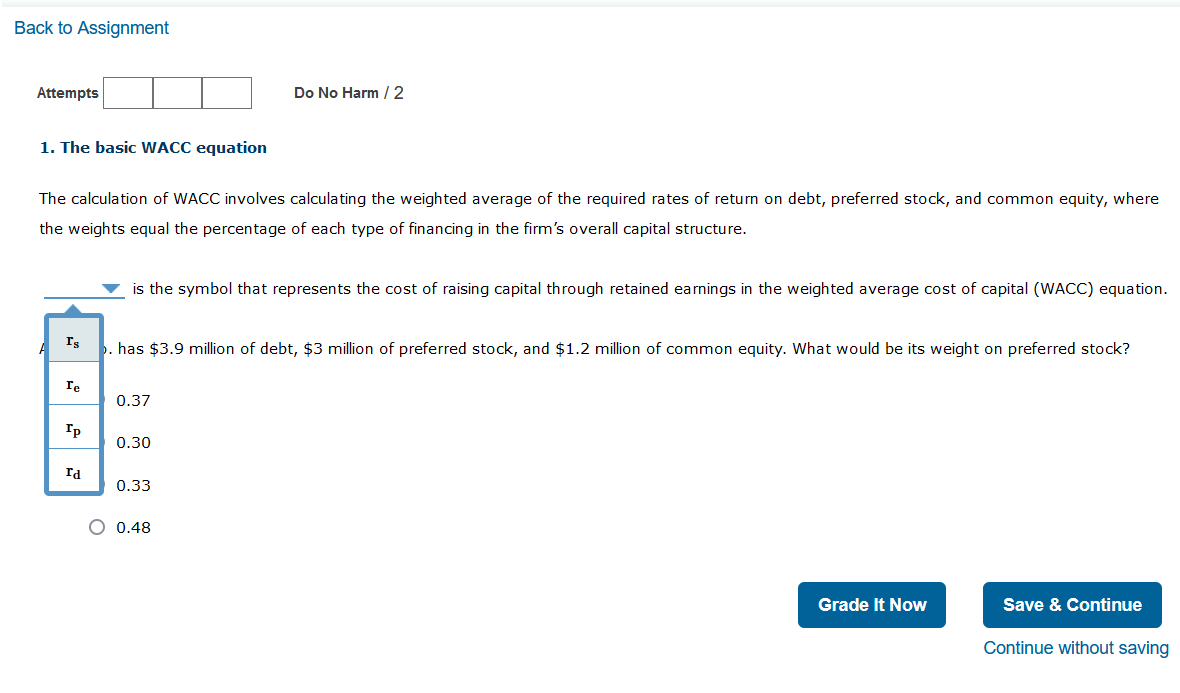Select the 0.30 answer option
The width and height of the screenshot is (1180, 693).
[x=133, y=442]
